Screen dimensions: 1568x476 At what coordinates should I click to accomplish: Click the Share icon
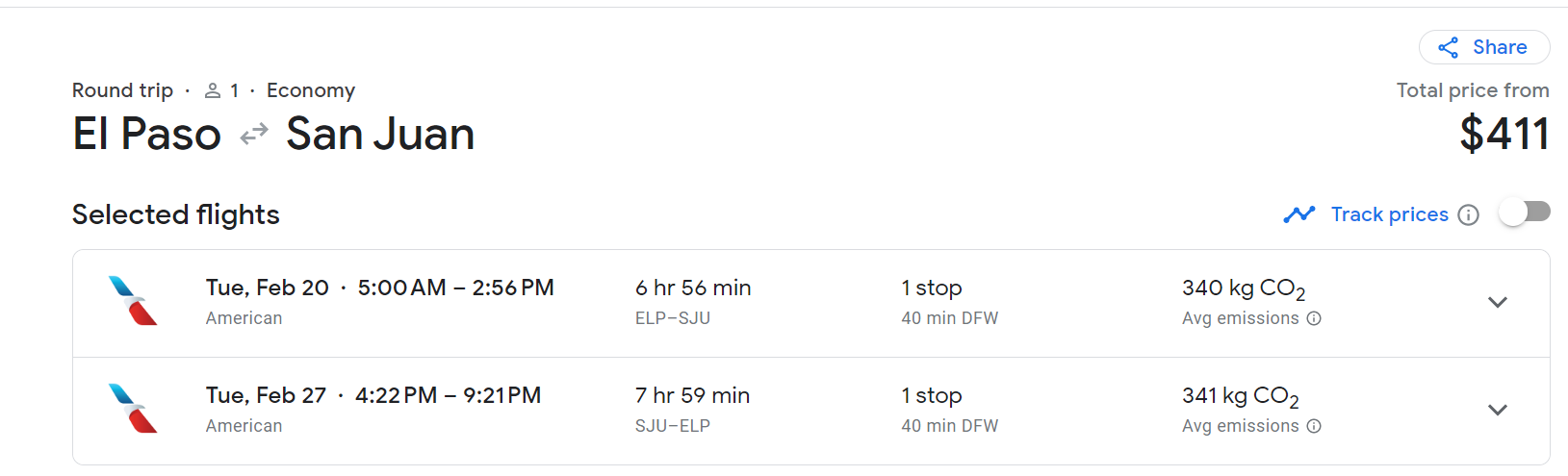1448,47
